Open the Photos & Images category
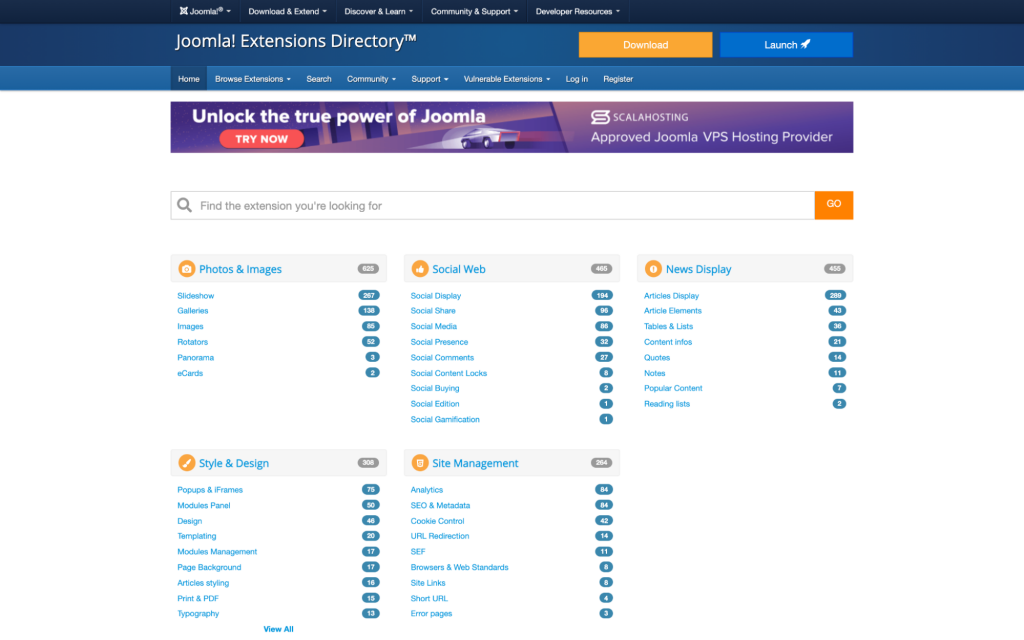The height and width of the screenshot is (640, 1024). [240, 269]
